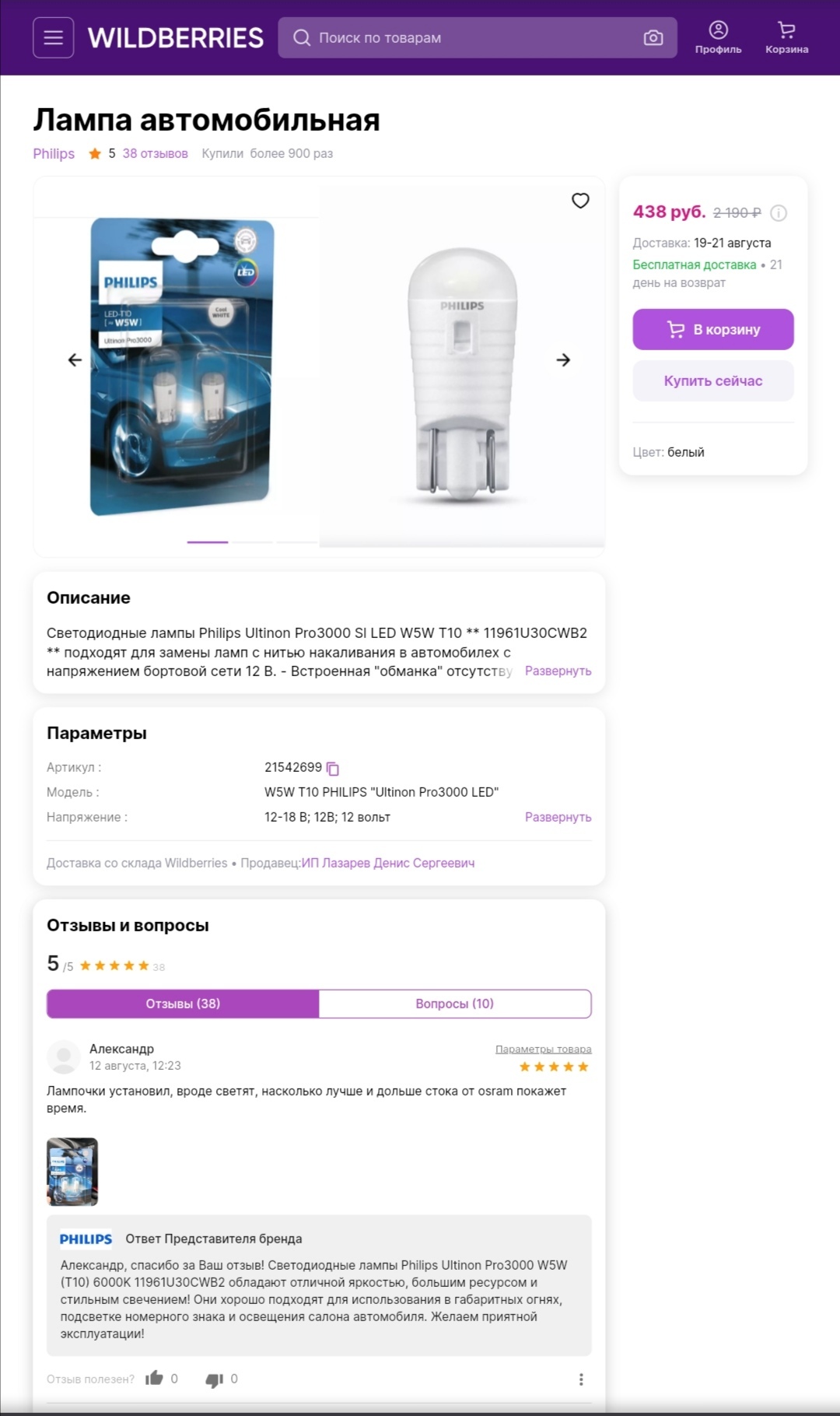The image size is (840, 1416).
Task: Select the second image slider indicator
Action: coord(253,542)
